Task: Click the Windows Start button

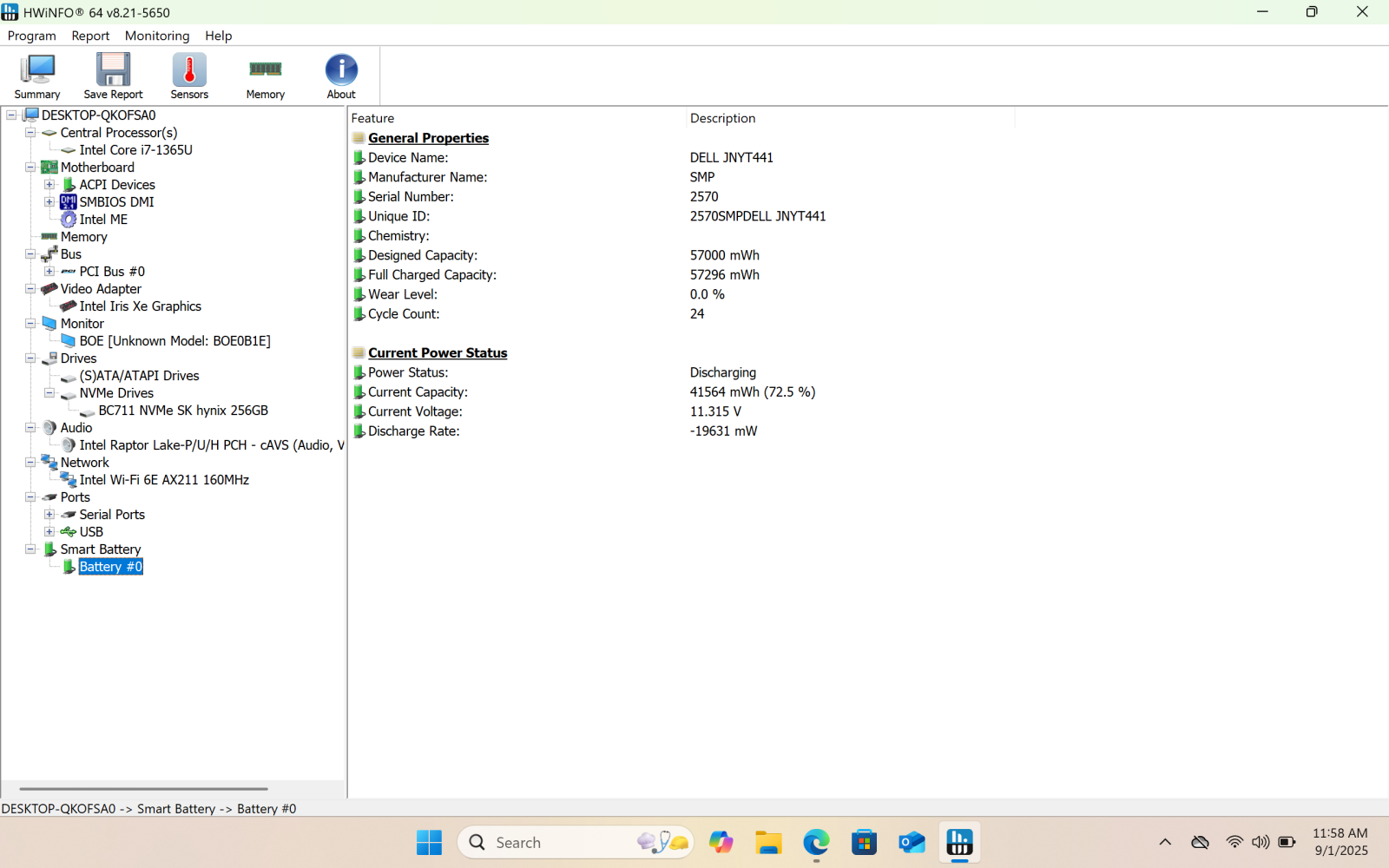Action: coord(428,841)
